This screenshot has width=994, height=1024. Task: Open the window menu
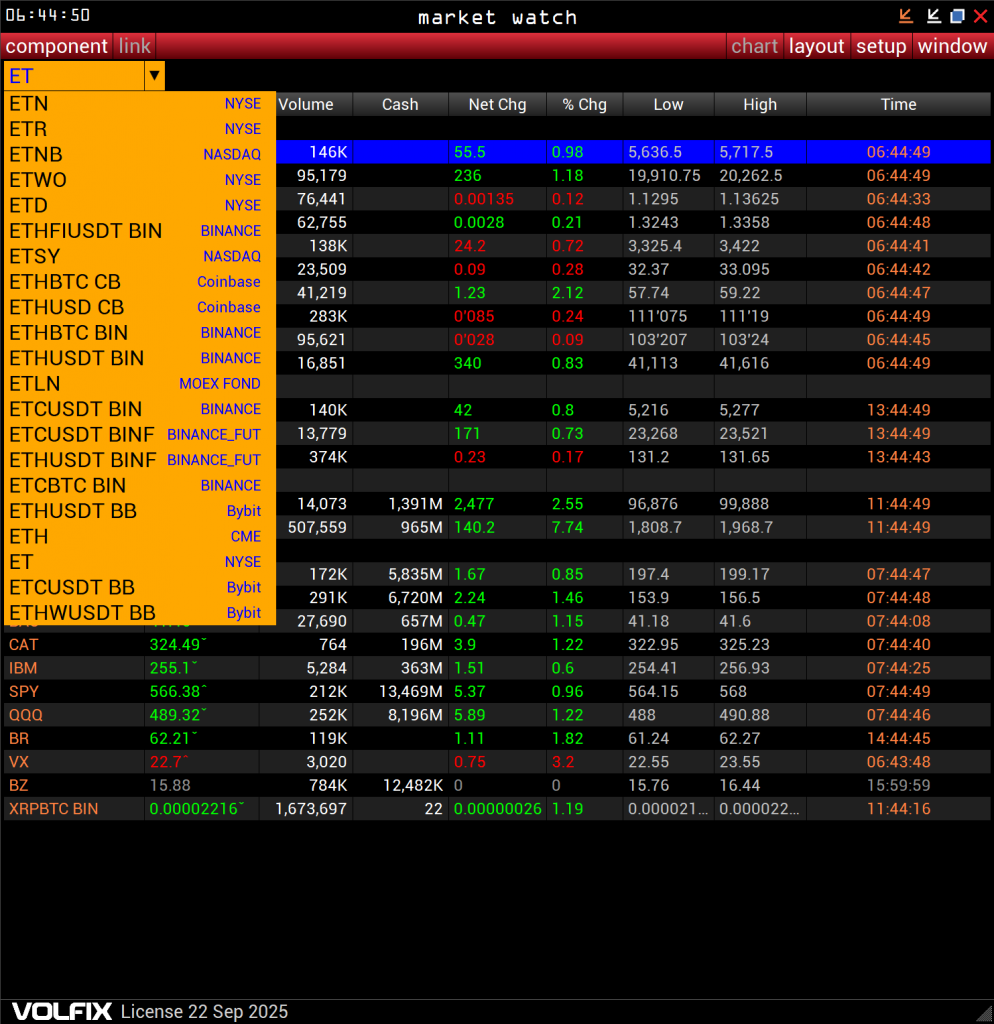952,46
